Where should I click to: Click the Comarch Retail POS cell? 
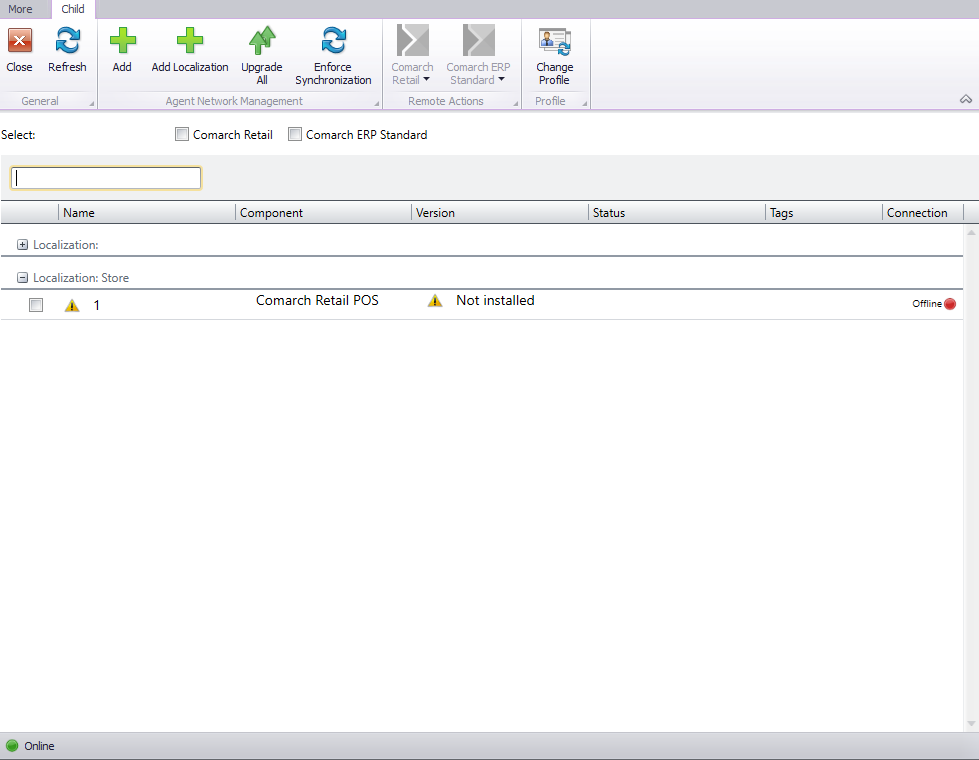click(317, 300)
